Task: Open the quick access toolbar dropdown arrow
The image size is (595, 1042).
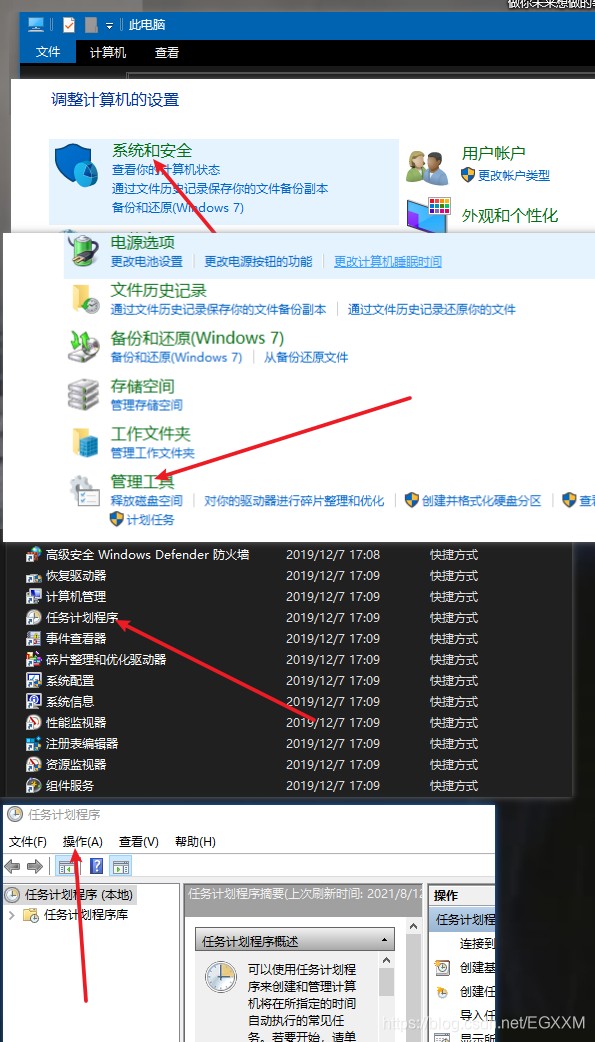Action: tap(109, 25)
